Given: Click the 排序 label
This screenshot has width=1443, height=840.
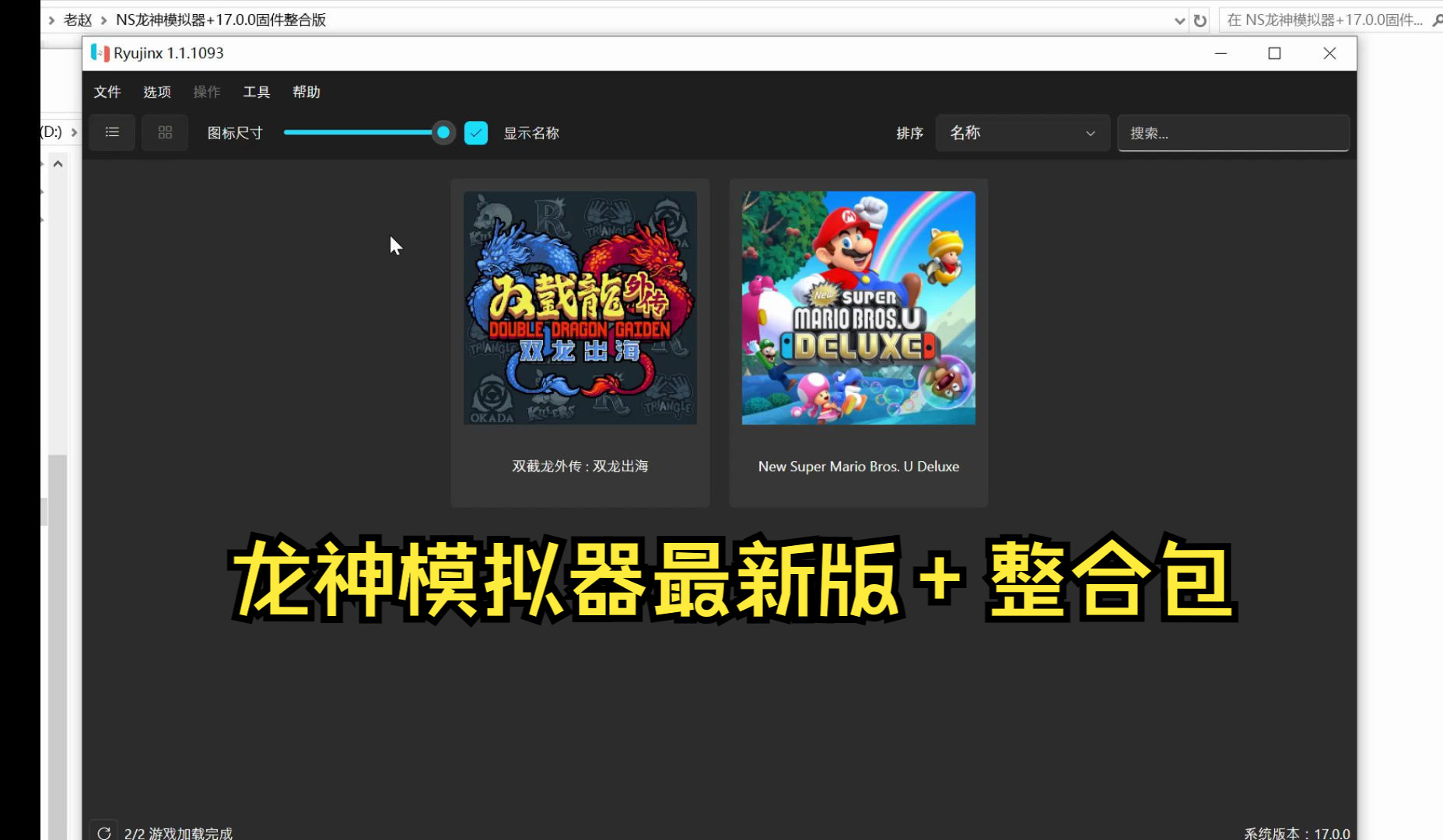Looking at the screenshot, I should tap(909, 133).
